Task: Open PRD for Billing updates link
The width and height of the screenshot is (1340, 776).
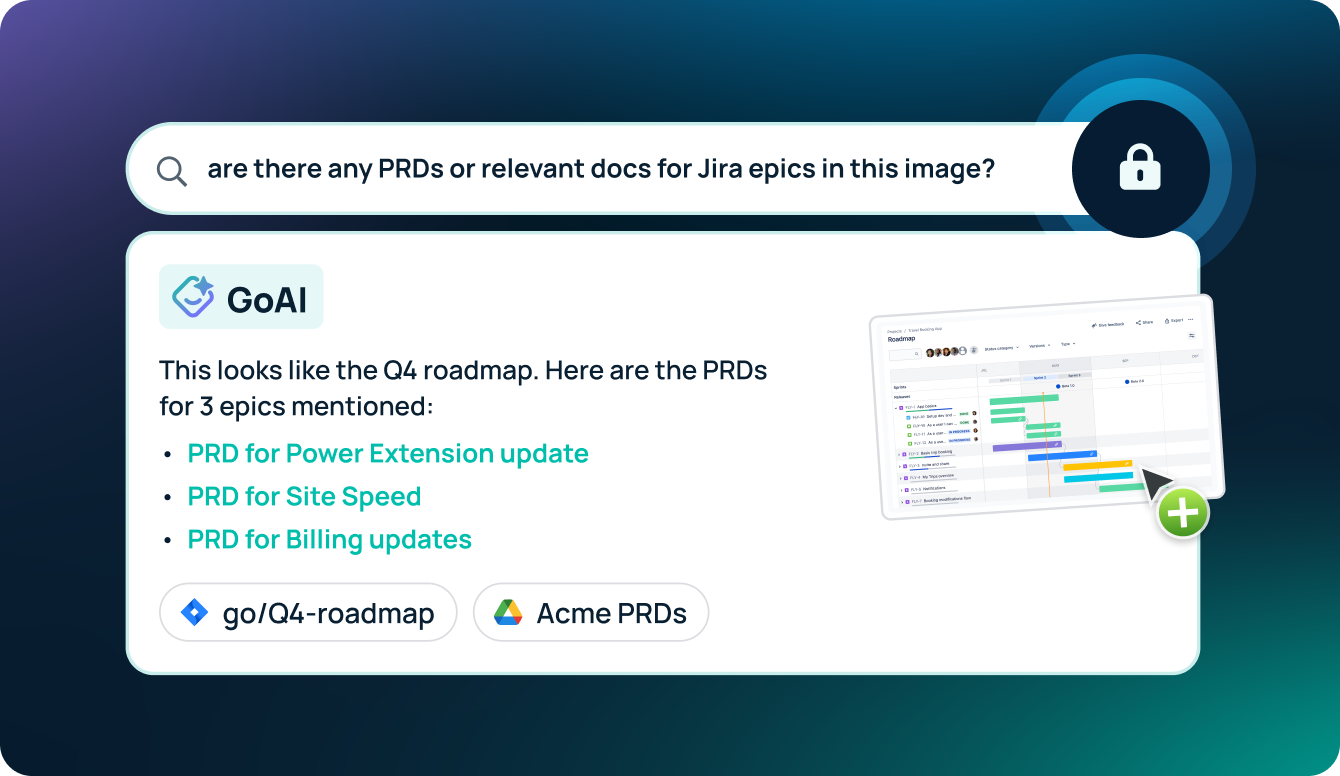Action: [329, 539]
